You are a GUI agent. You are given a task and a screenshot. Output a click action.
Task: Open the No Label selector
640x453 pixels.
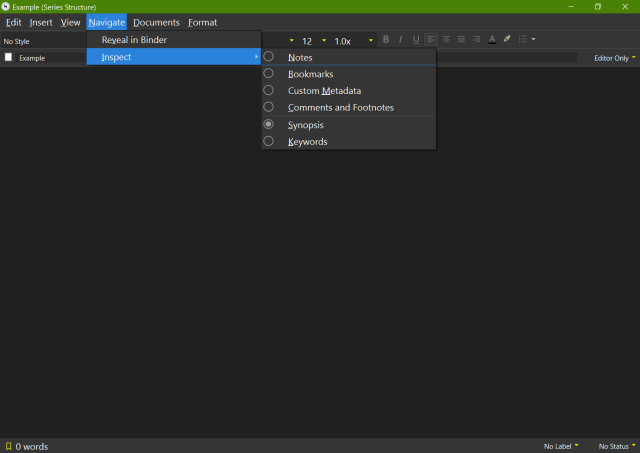tap(561, 446)
